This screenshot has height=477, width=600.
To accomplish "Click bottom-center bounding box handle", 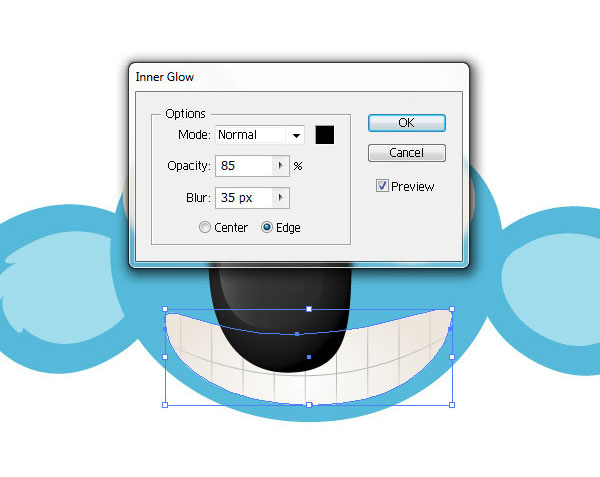I will (309, 405).
